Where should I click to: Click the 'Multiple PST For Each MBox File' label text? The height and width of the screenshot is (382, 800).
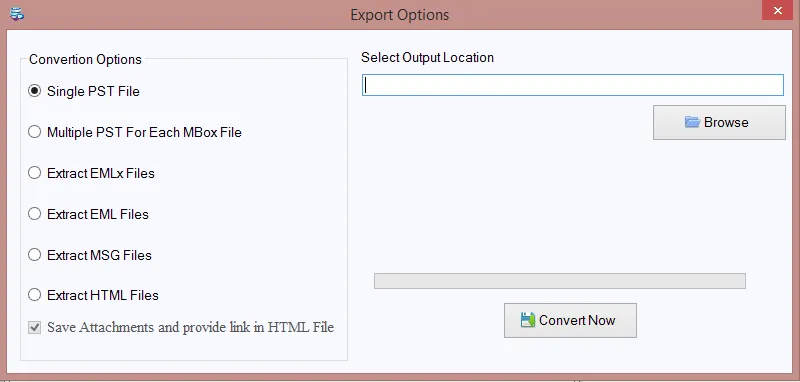[x=144, y=132]
